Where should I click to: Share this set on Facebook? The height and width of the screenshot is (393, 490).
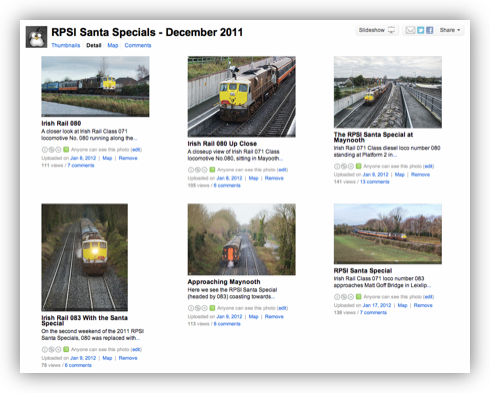430,30
